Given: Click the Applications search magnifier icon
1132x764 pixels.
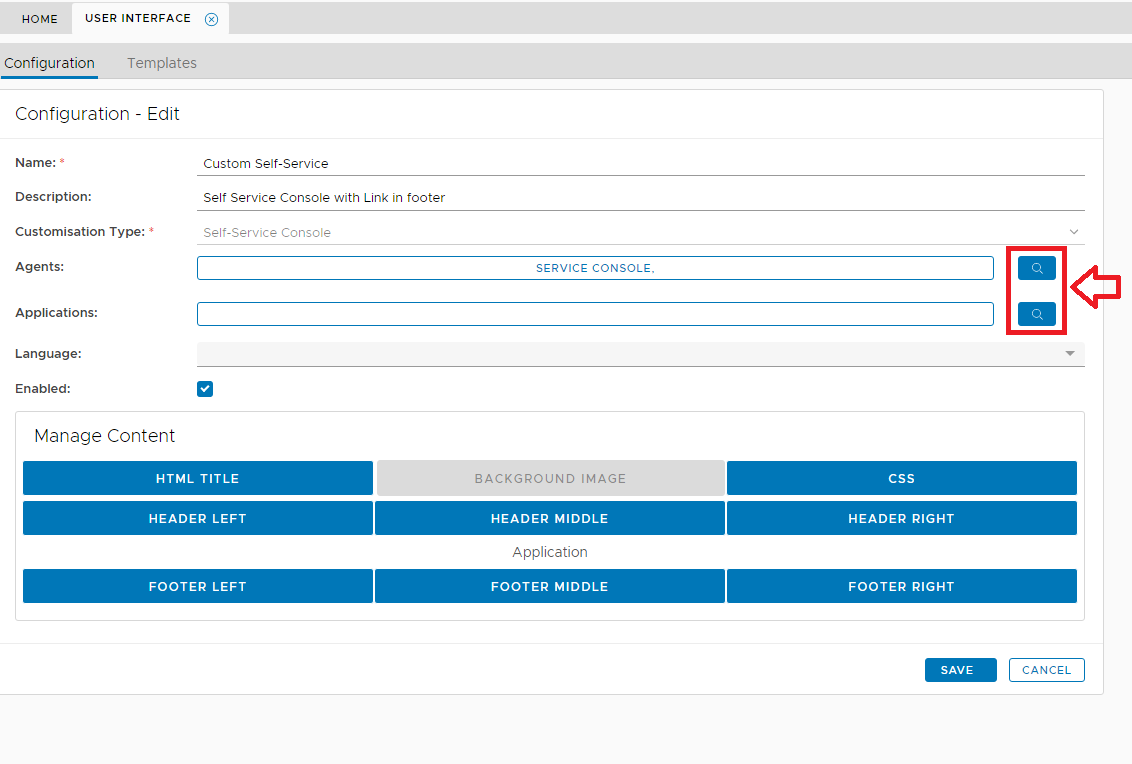Looking at the screenshot, I should pos(1036,314).
